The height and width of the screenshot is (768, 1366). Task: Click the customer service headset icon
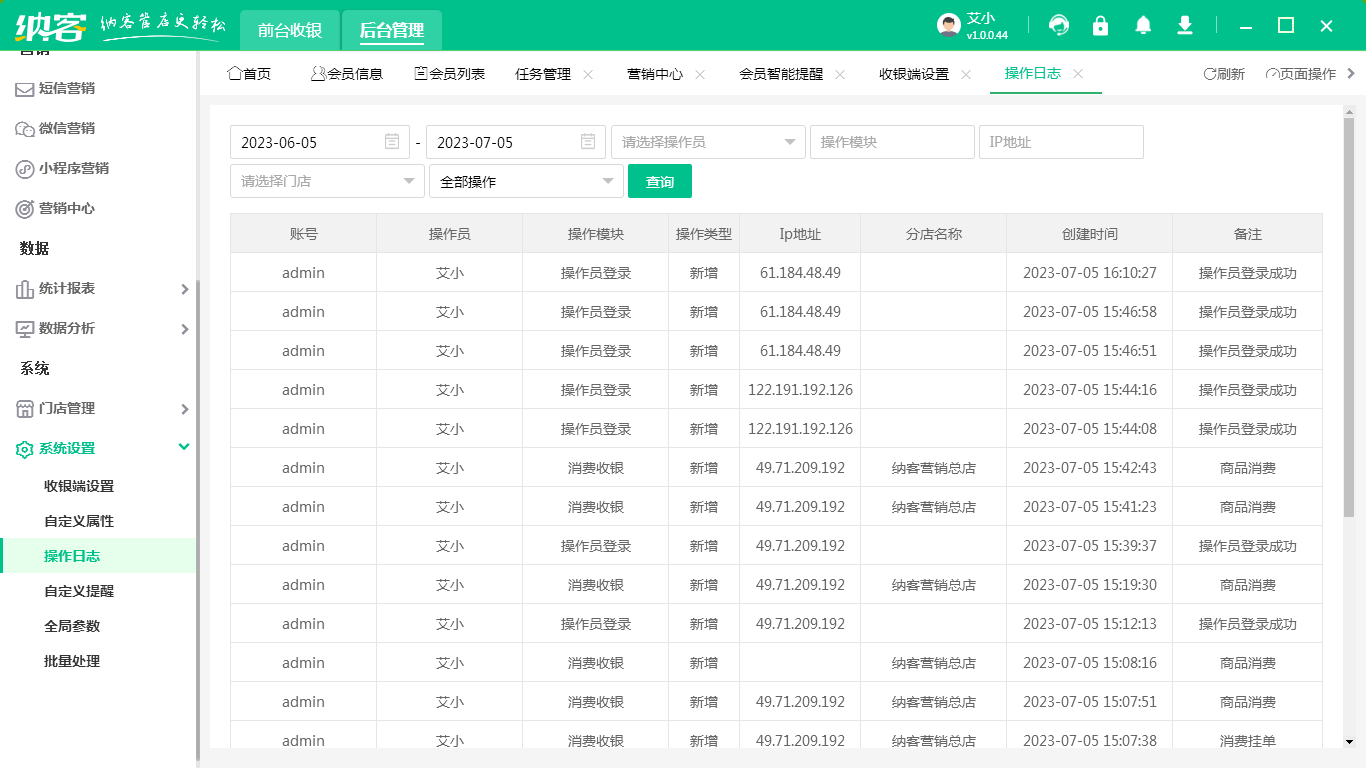tap(1058, 26)
